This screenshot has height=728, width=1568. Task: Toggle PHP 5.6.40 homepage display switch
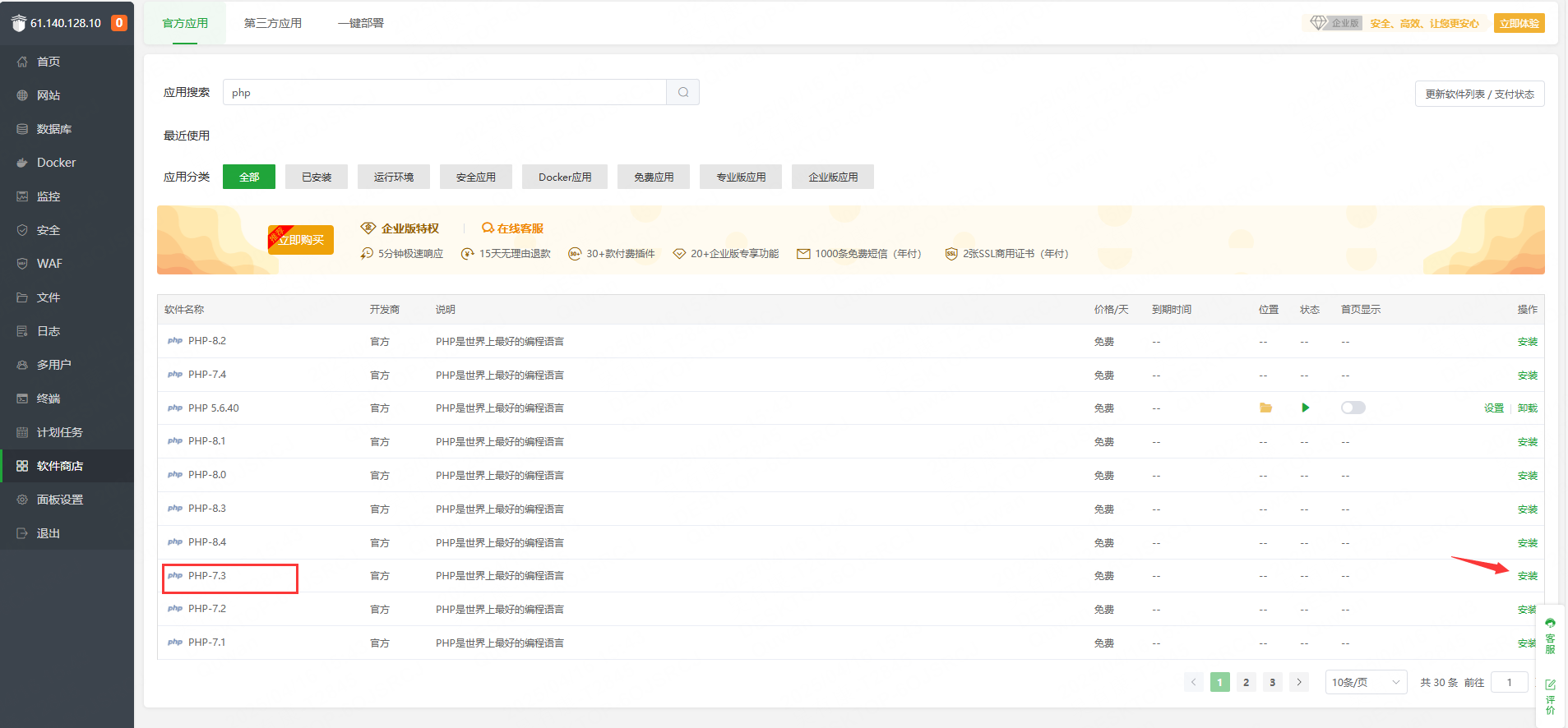[x=1353, y=408]
